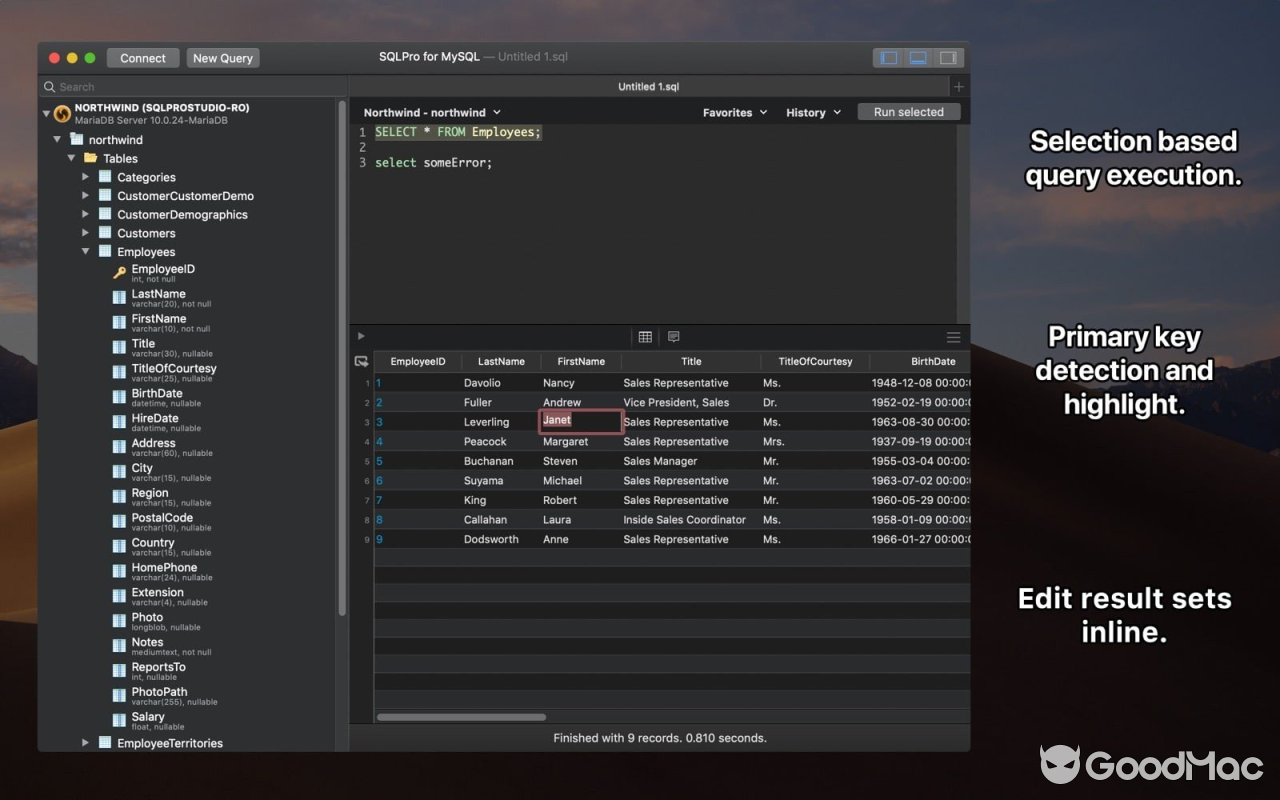Open the Favorites dropdown
Image resolution: width=1280 pixels, height=800 pixels.
click(734, 112)
